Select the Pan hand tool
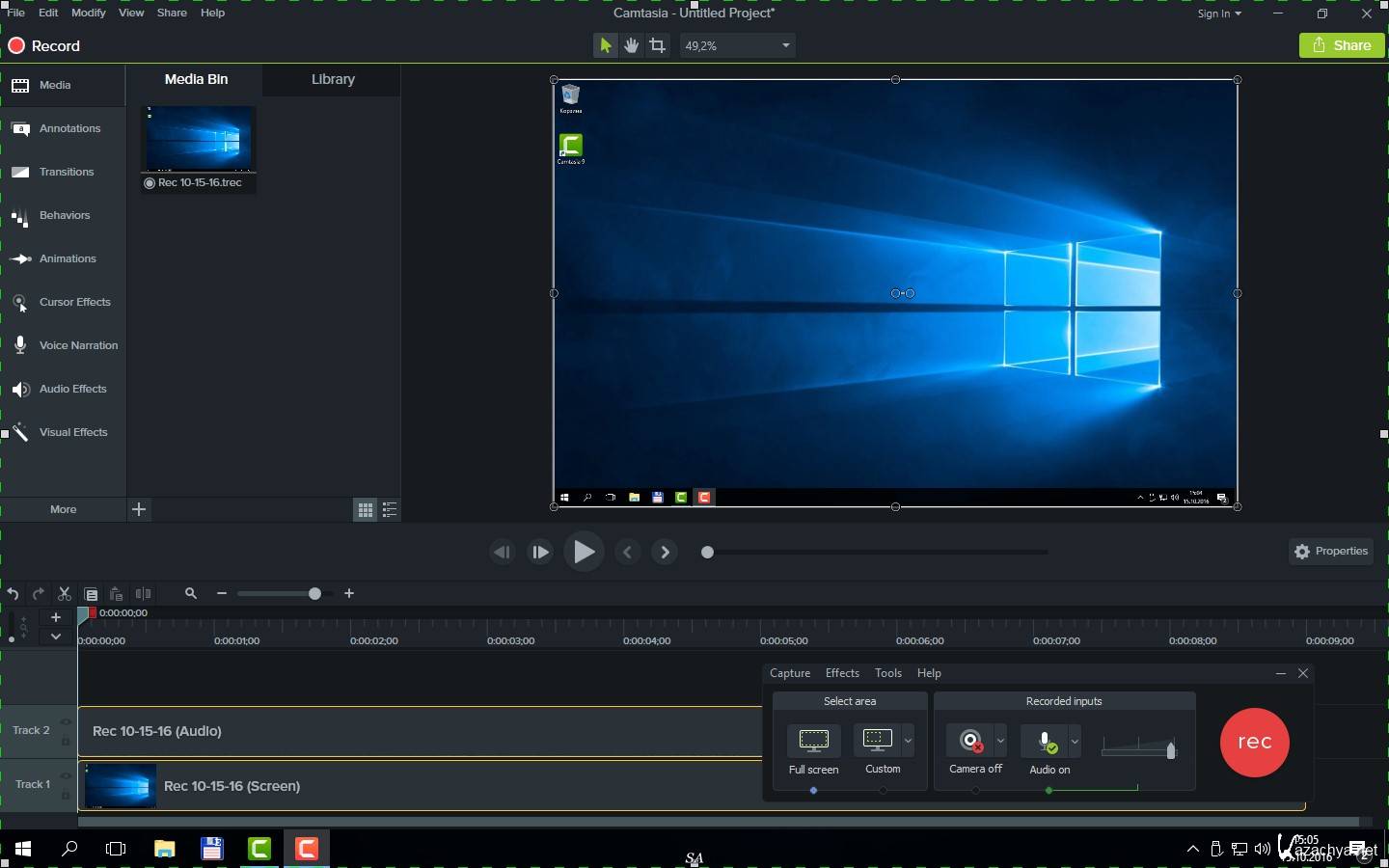 tap(631, 45)
